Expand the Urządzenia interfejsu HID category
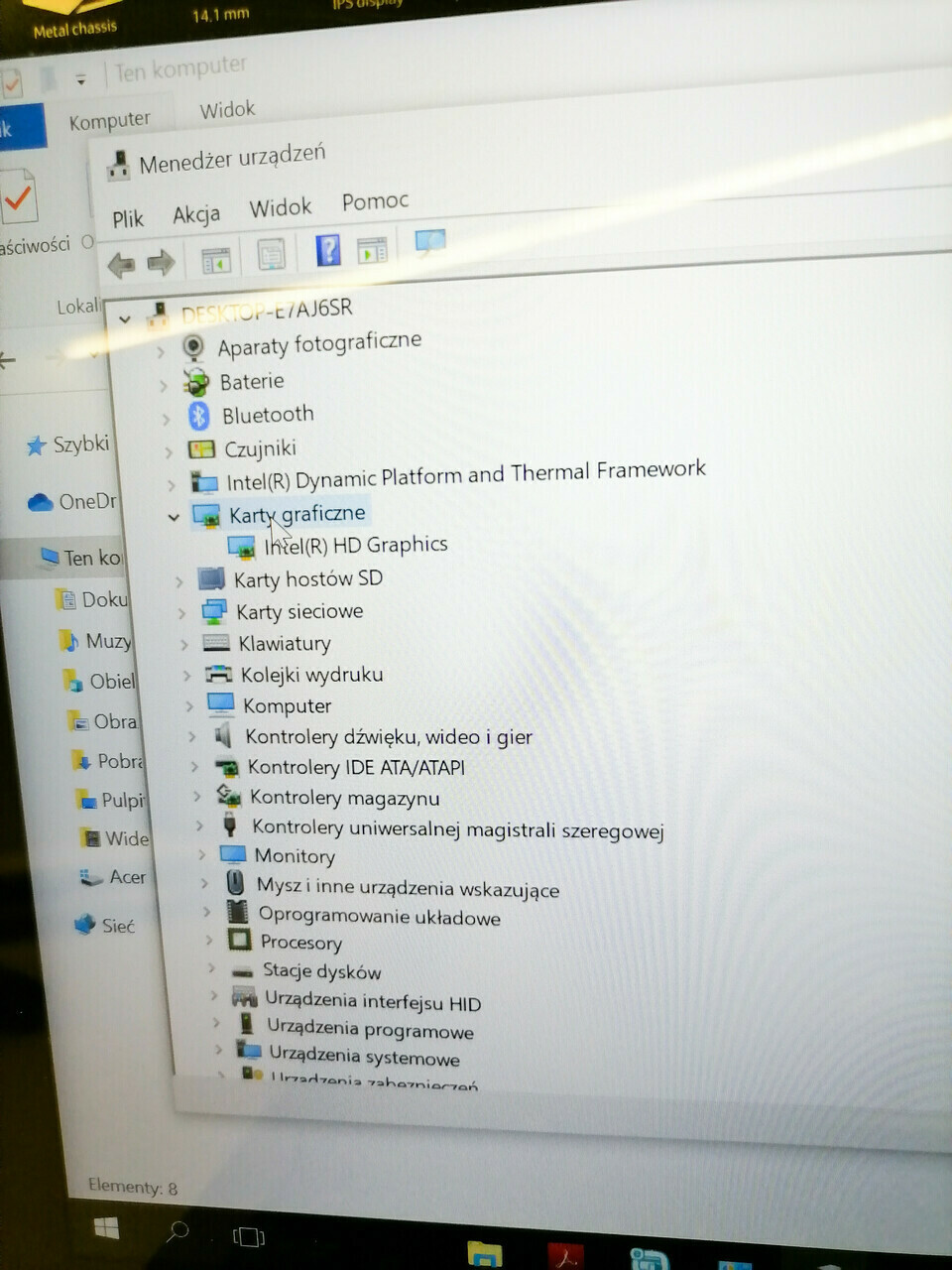The image size is (952, 1270). [213, 994]
